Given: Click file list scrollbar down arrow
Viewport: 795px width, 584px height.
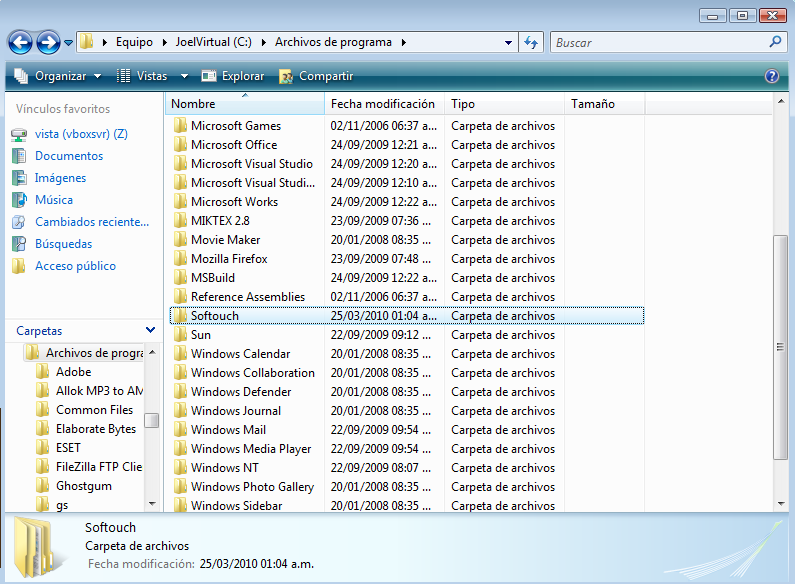Looking at the screenshot, I should pyautogui.click(x=781, y=504).
